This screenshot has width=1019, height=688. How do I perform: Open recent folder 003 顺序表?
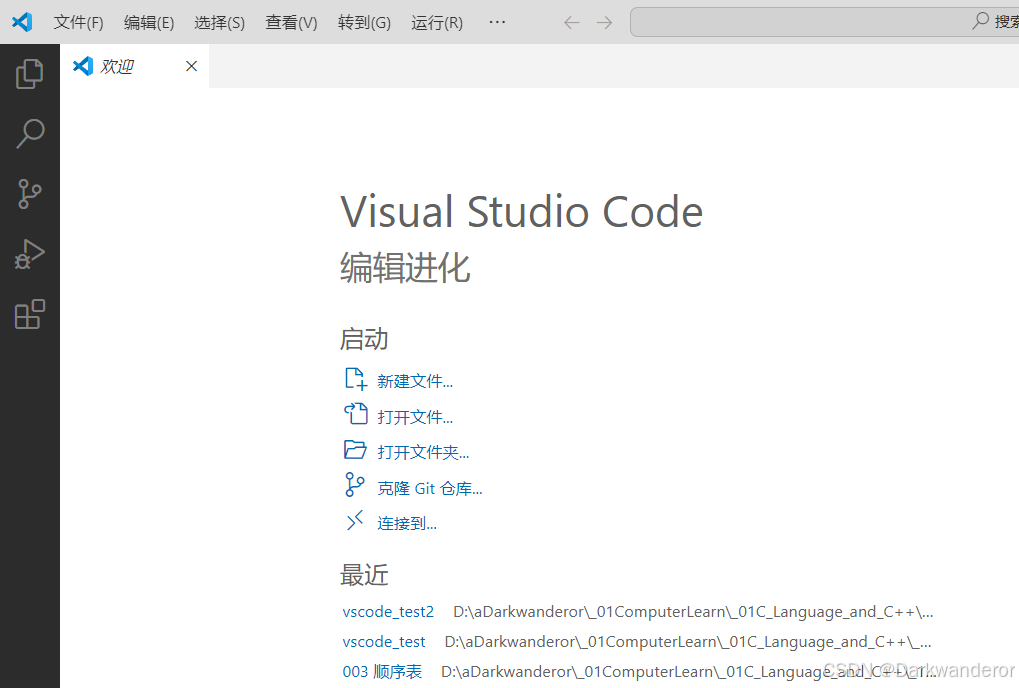coord(382,672)
